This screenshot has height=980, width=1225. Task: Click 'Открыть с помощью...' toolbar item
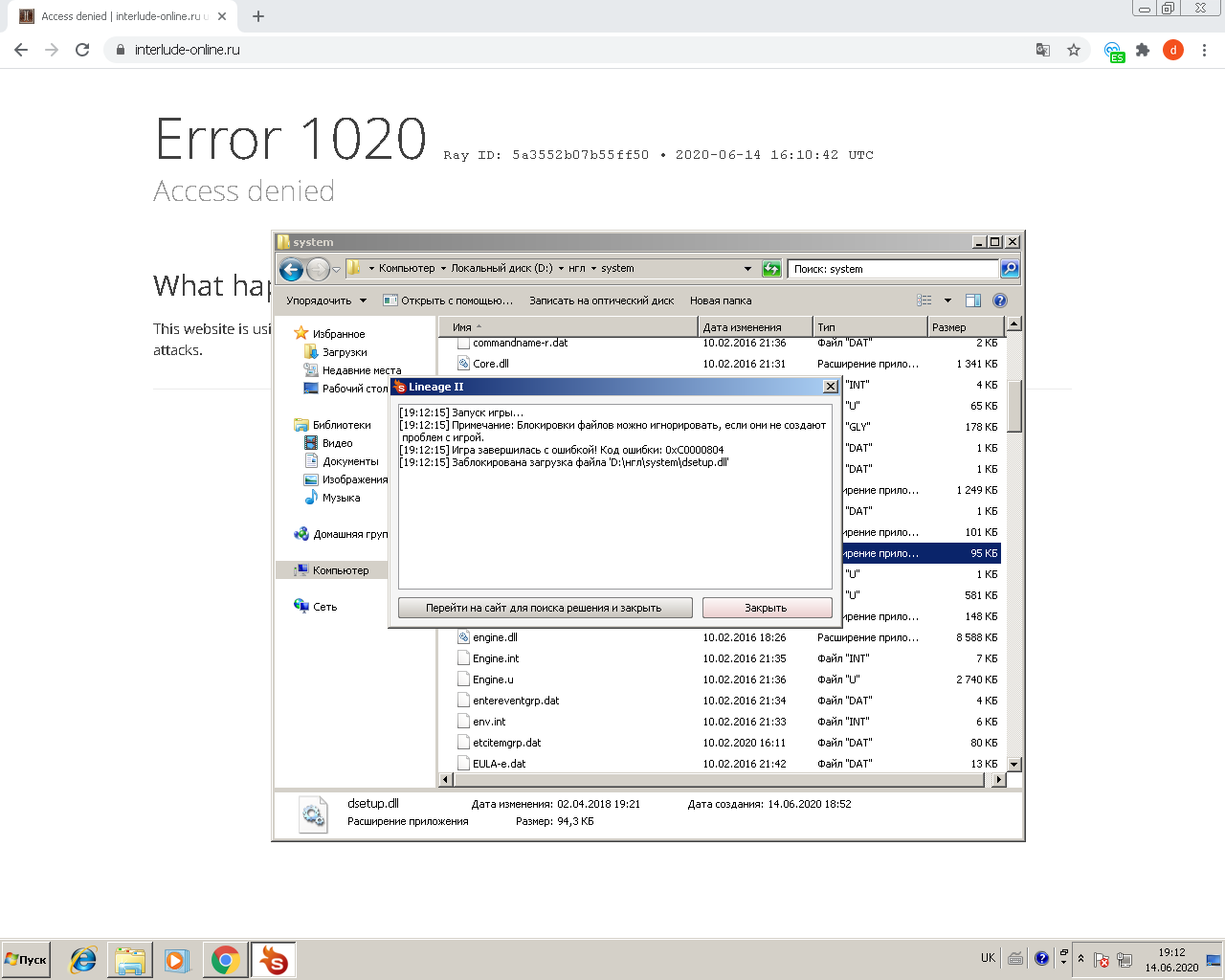[x=448, y=301]
